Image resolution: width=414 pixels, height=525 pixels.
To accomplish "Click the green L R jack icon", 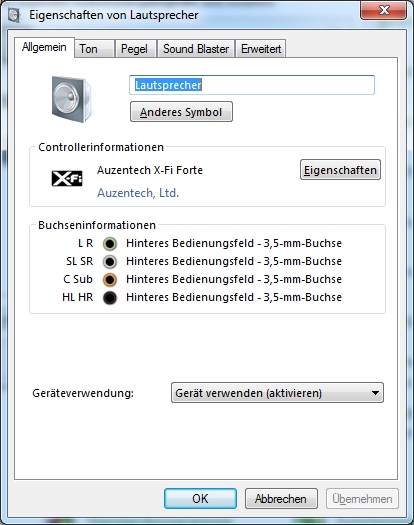I will pyautogui.click(x=110, y=243).
